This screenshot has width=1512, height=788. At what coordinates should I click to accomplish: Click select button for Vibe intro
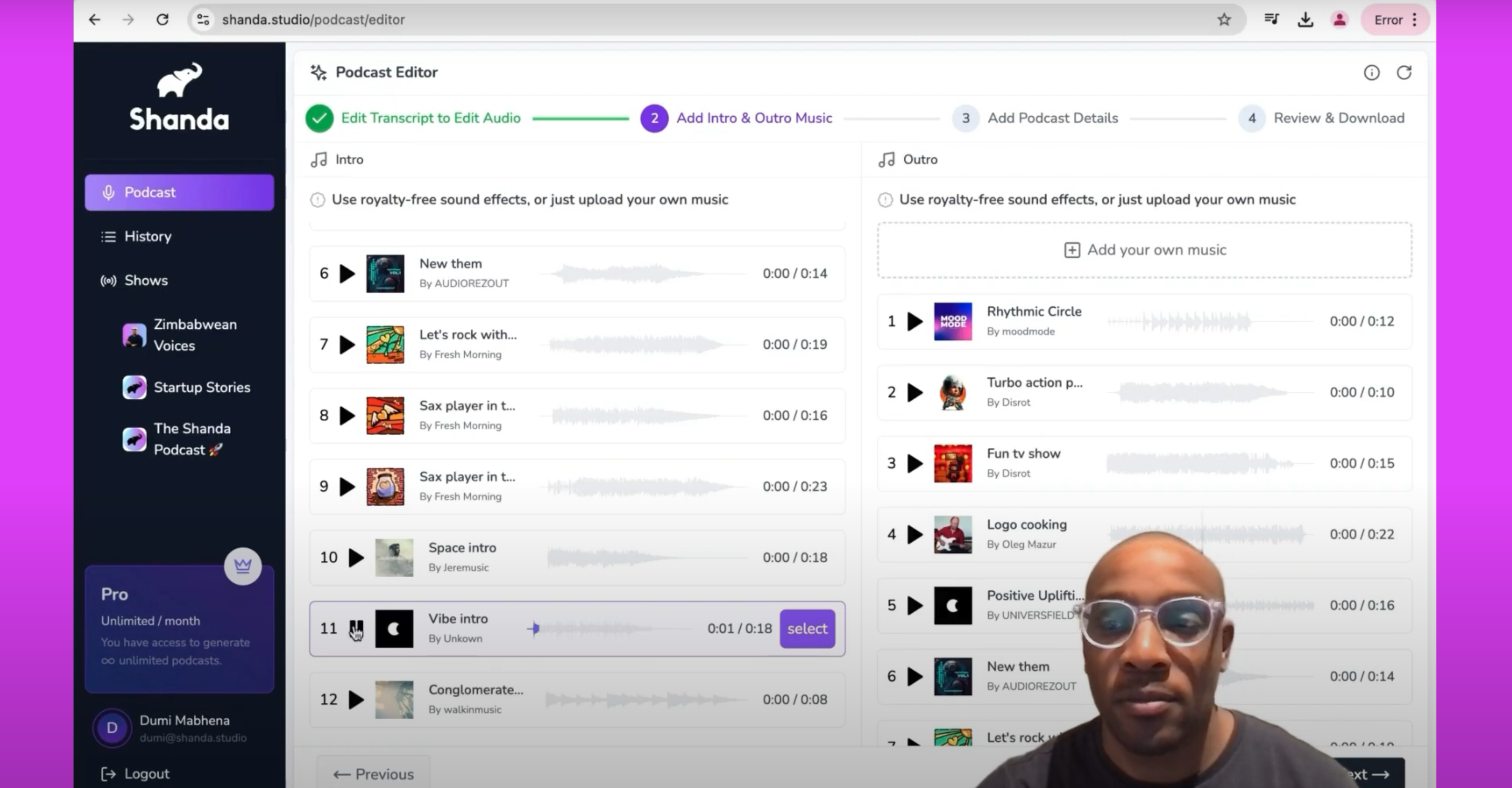point(807,629)
